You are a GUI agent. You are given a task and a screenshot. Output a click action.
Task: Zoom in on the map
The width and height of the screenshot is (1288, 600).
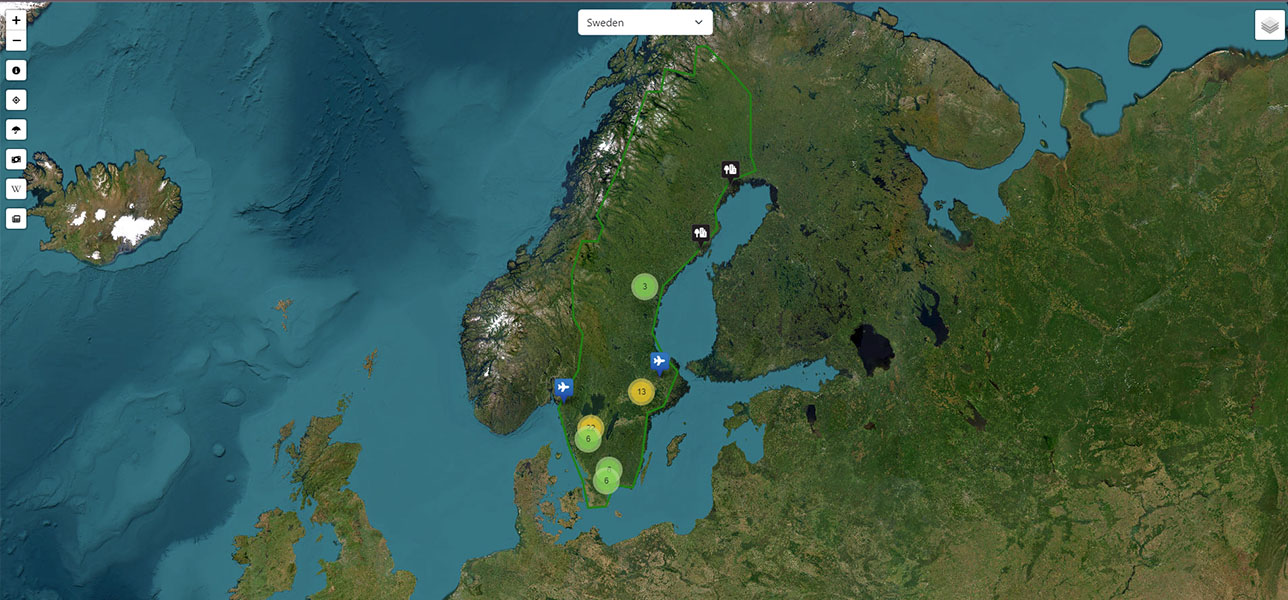(x=16, y=20)
